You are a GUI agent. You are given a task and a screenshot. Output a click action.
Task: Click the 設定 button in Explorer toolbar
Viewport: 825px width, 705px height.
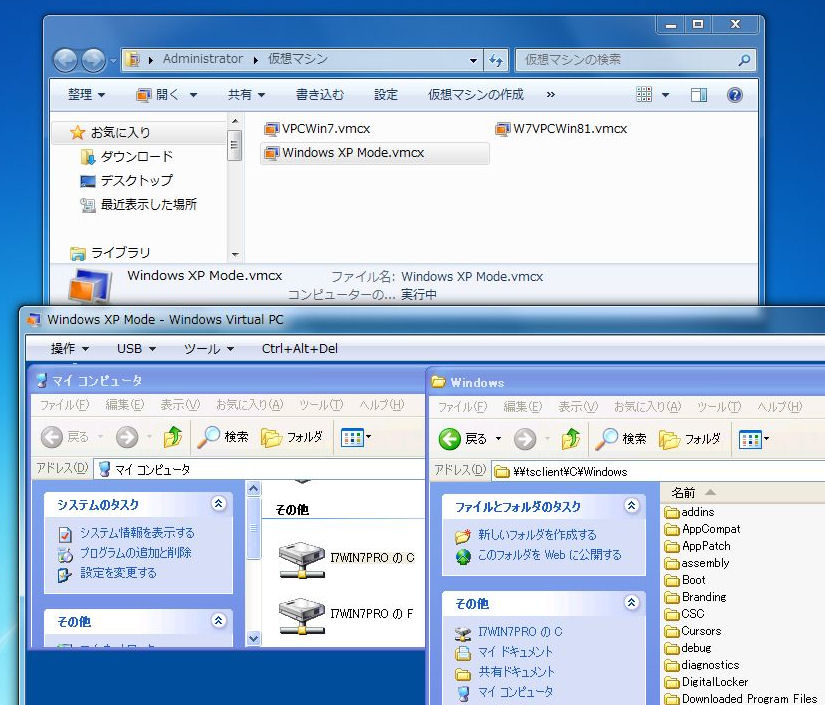[x=386, y=95]
